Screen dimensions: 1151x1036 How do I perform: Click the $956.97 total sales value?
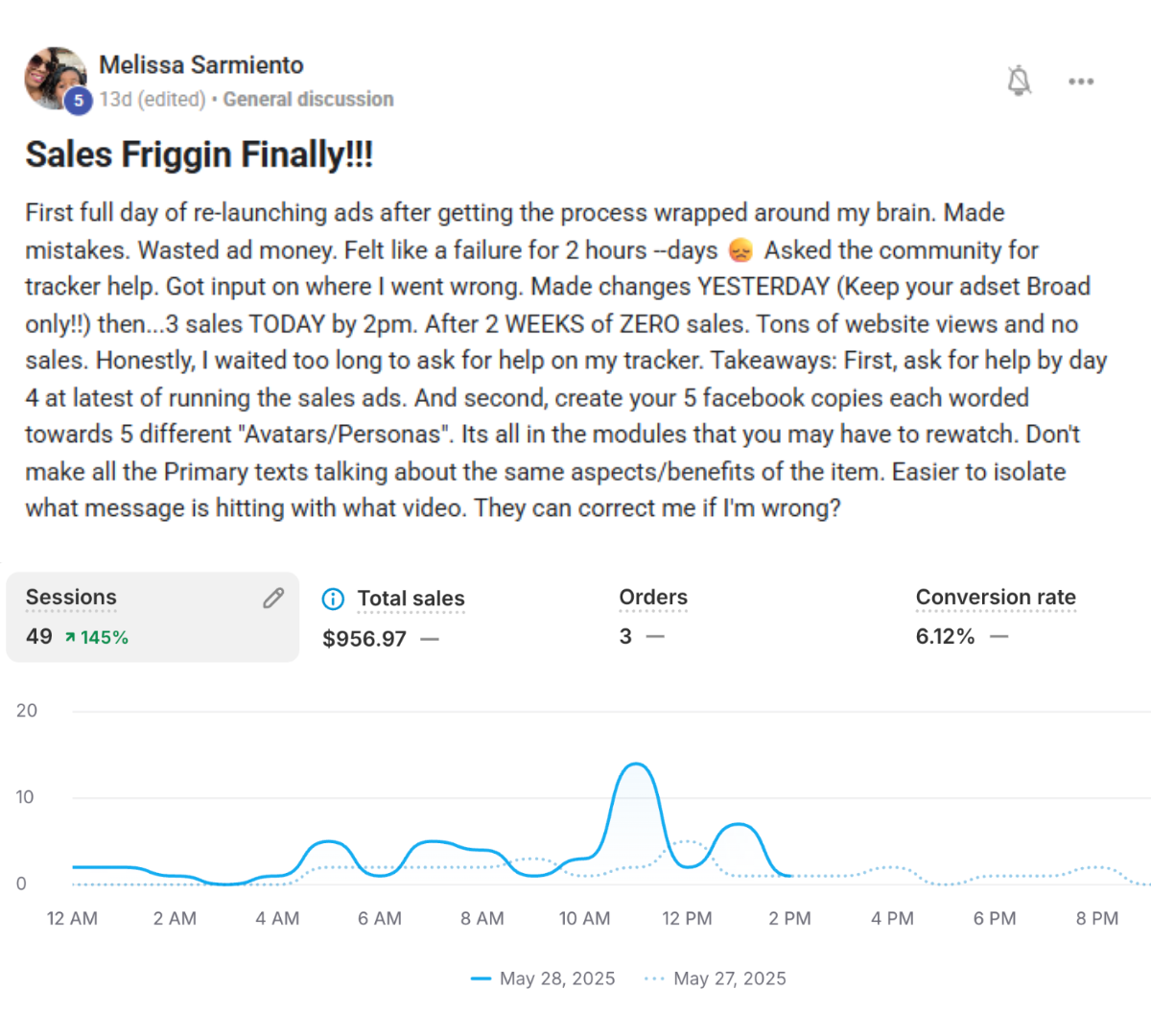click(364, 639)
